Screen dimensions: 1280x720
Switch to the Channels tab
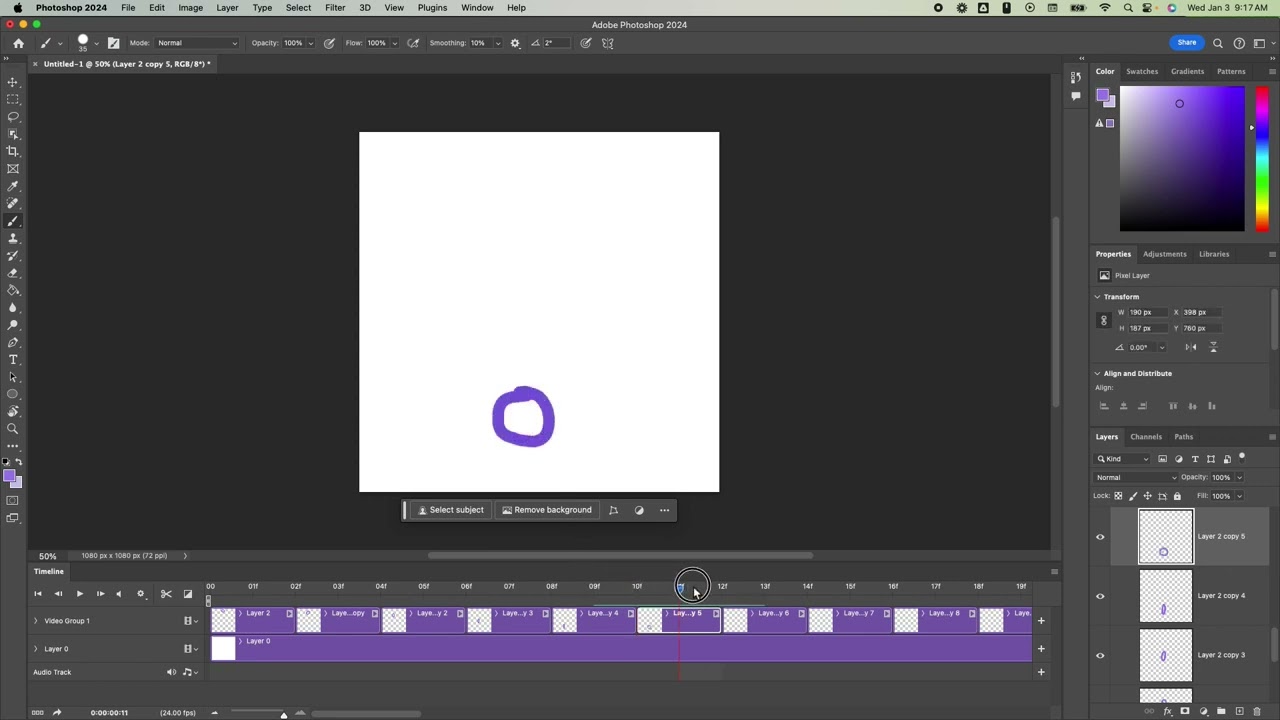point(1146,437)
